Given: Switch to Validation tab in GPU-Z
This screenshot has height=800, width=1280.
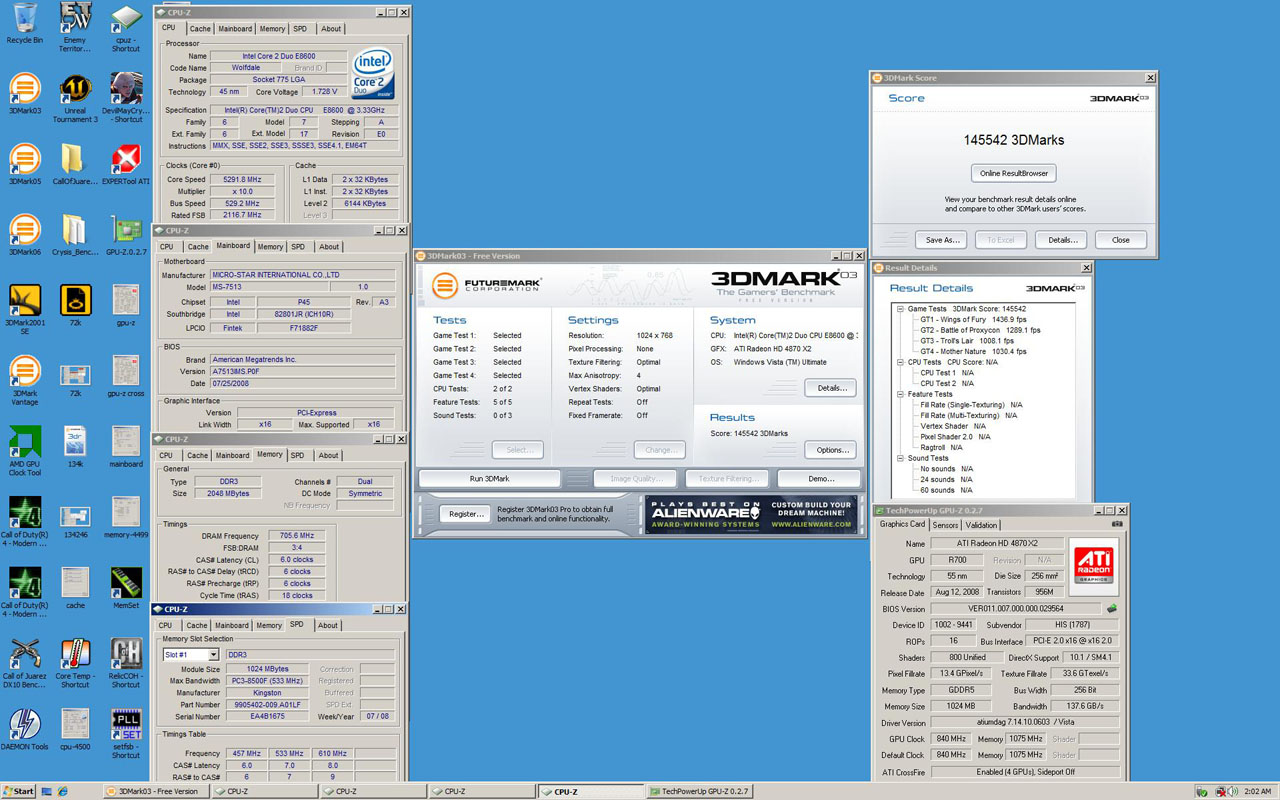Looking at the screenshot, I should pos(981,524).
